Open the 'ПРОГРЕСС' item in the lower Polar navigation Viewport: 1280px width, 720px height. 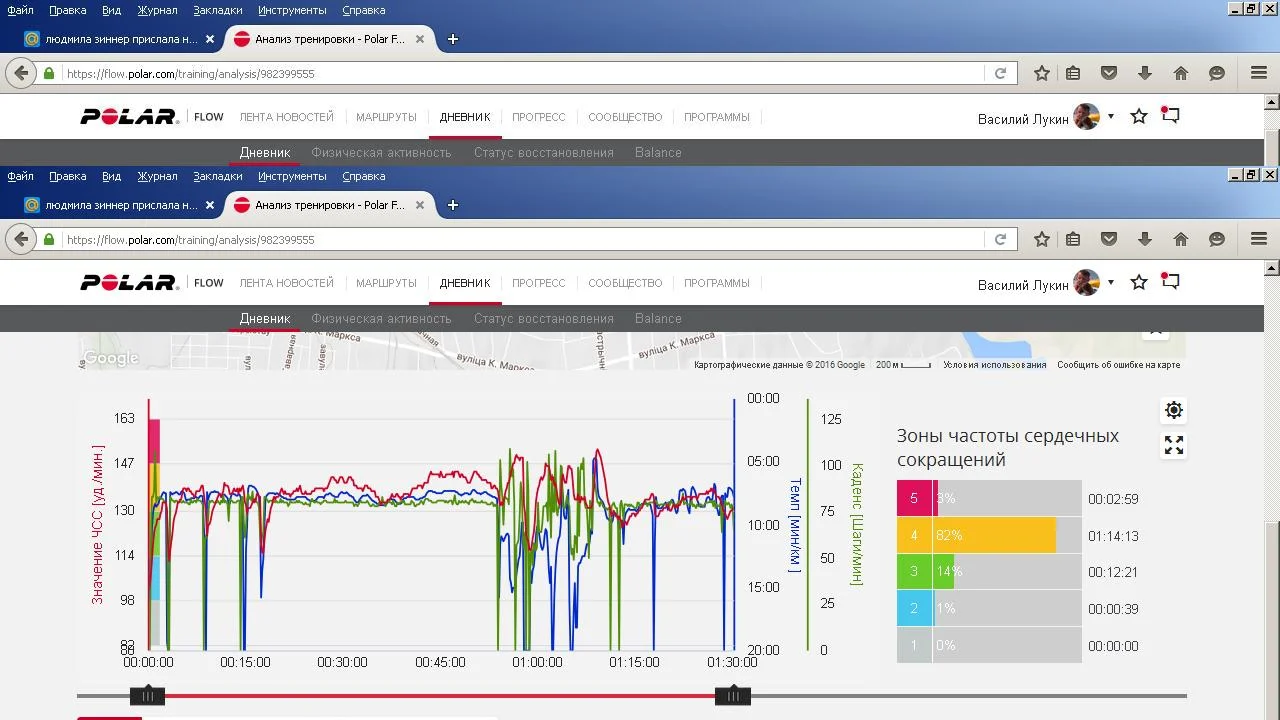pos(539,283)
